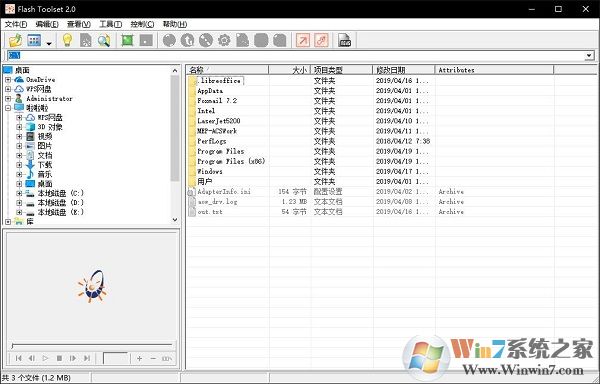Screen dimensions: 600x384
Task: Open the 文件(F) menu
Action: [16, 24]
